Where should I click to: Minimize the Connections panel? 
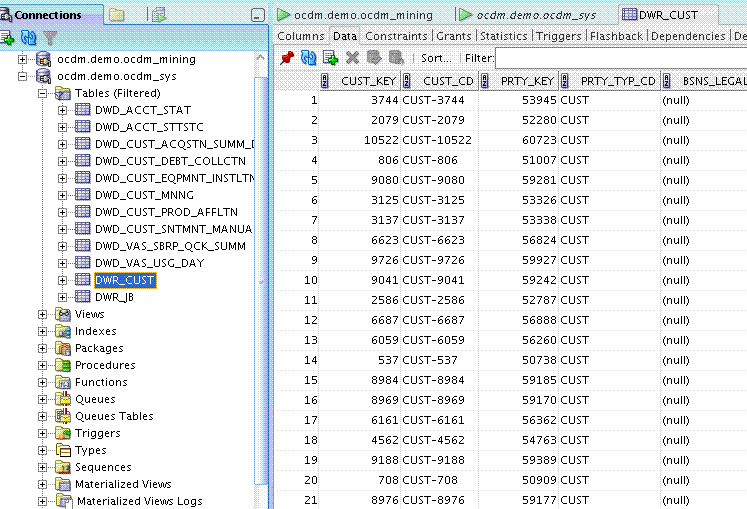click(x=258, y=15)
